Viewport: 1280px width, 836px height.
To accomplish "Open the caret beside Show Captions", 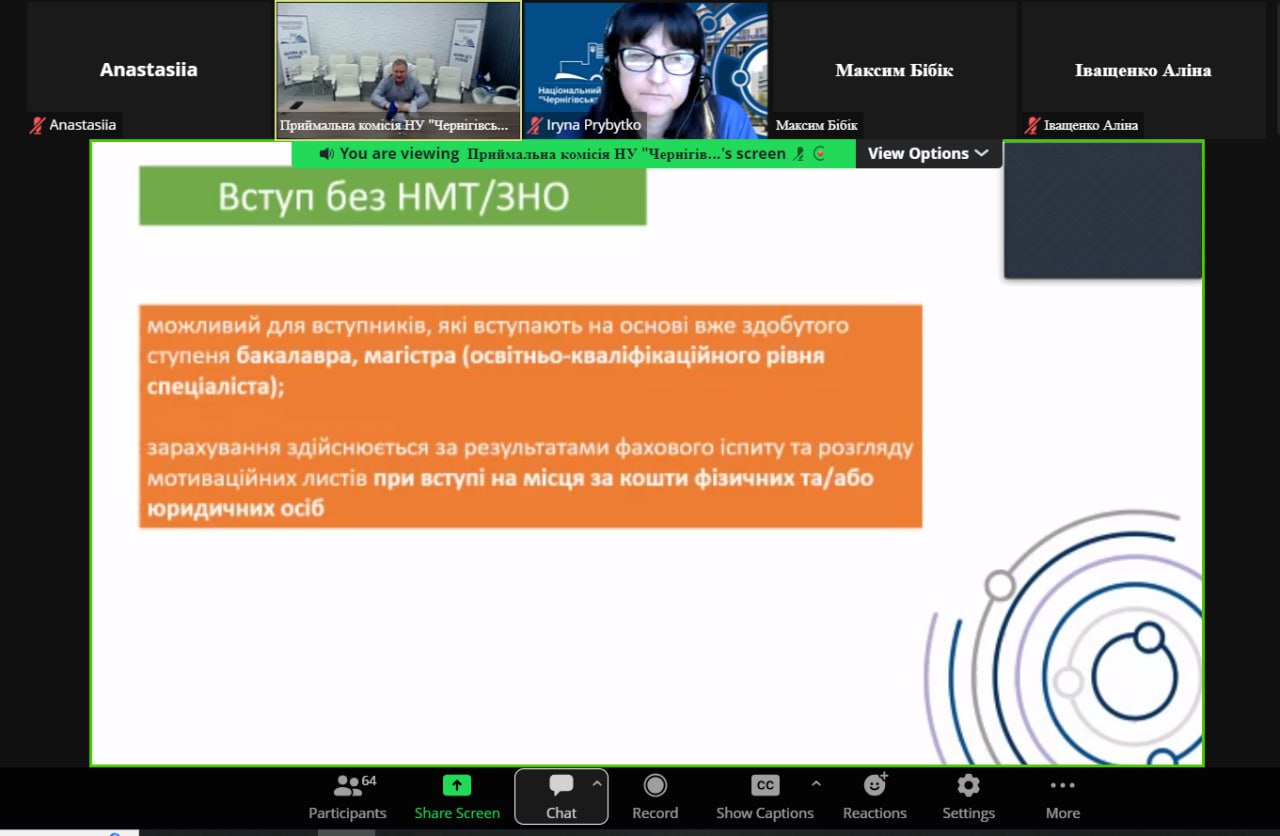I will [x=816, y=784].
